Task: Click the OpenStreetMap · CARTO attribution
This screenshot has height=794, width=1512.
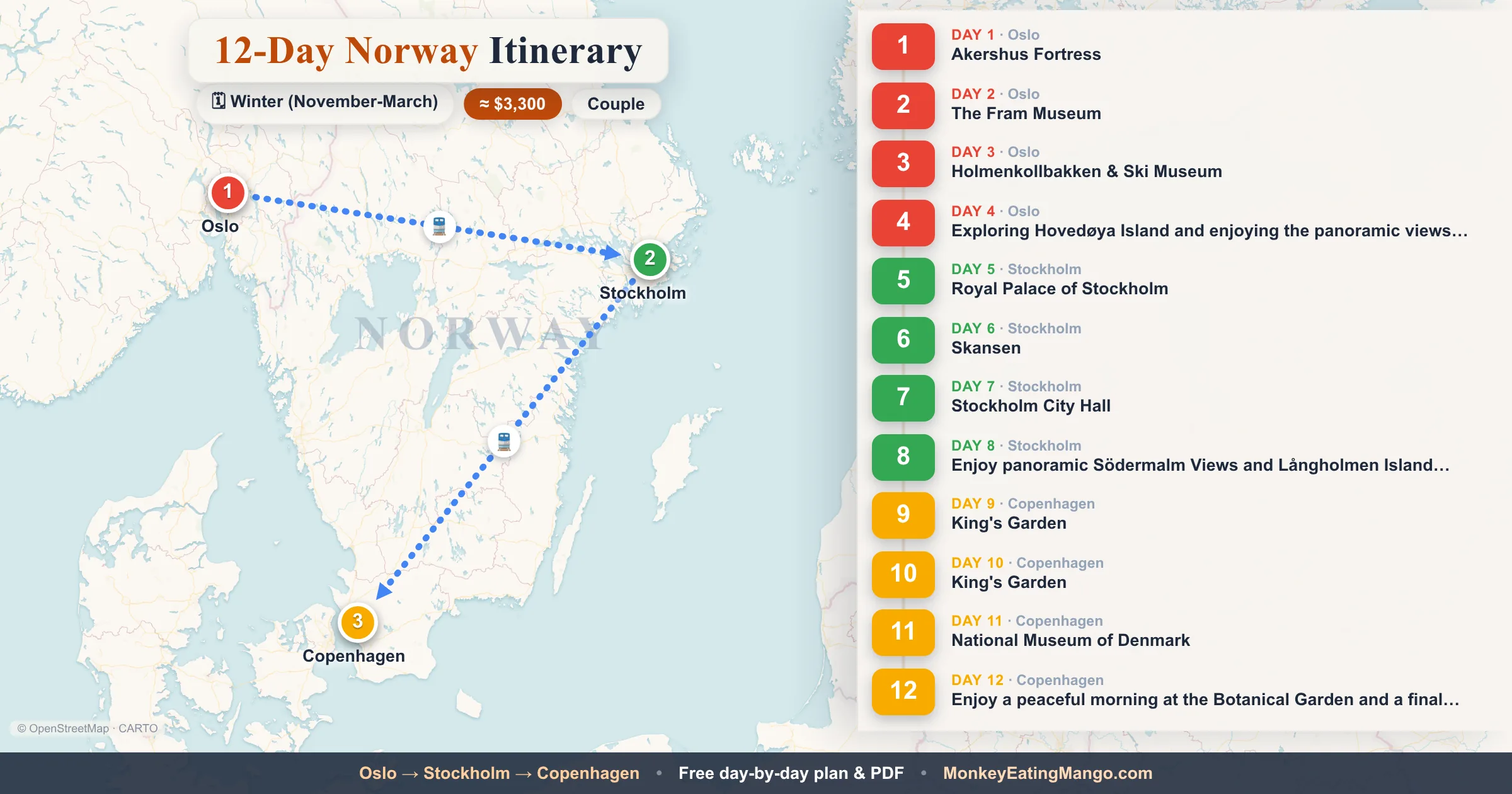Action: [x=87, y=728]
